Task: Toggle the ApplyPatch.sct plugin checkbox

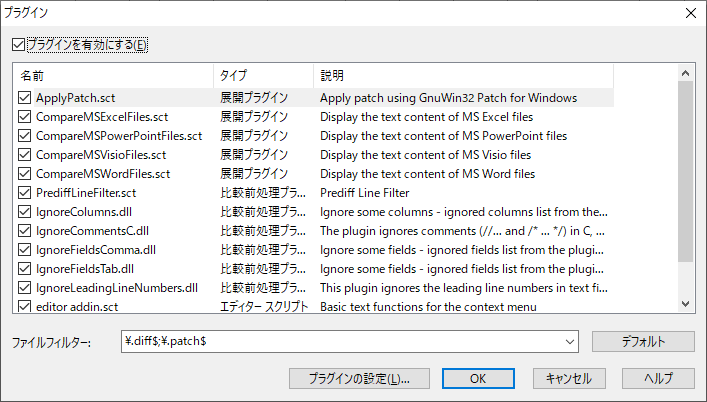Action: pyautogui.click(x=24, y=98)
